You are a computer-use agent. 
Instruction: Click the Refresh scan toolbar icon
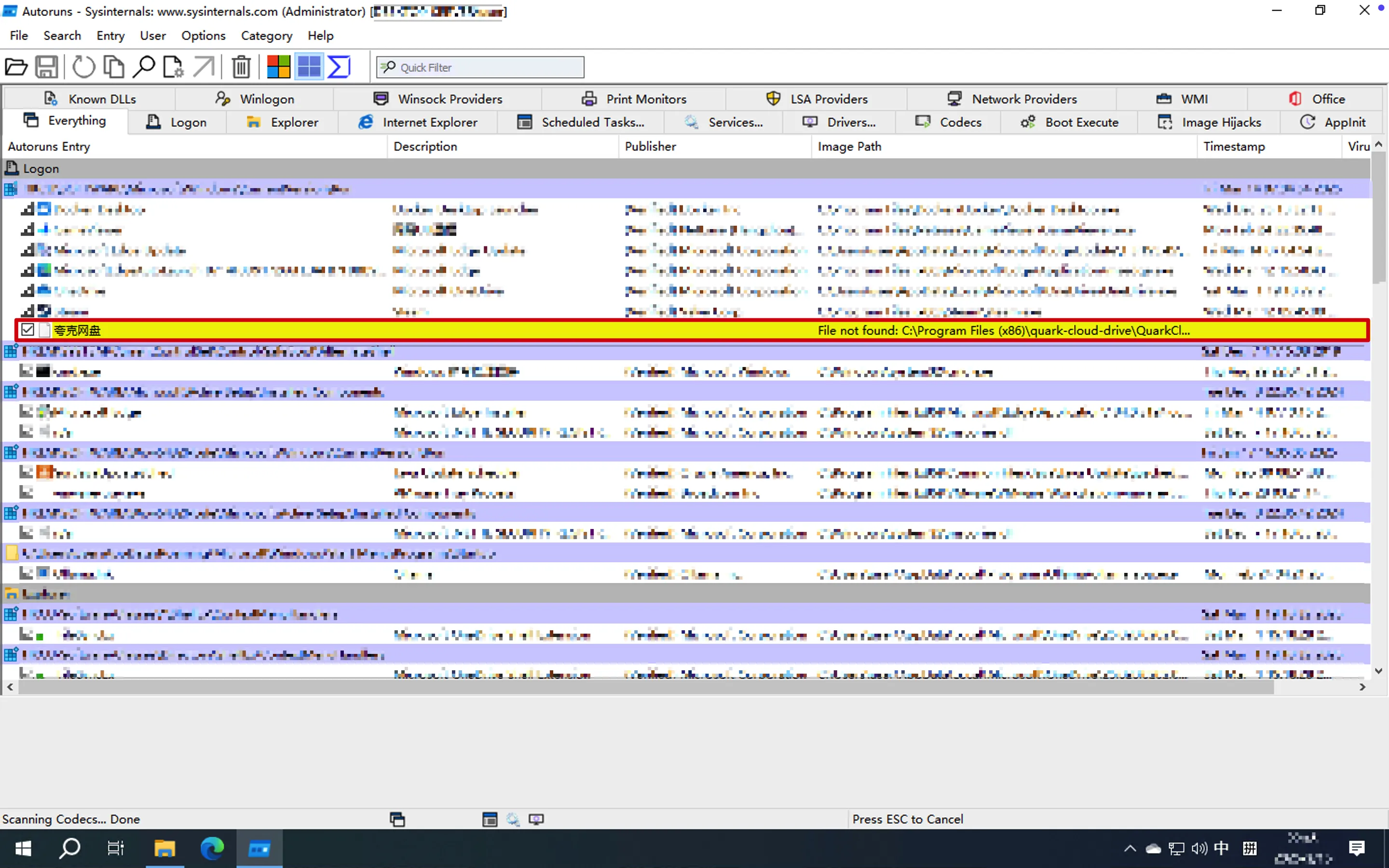(x=83, y=67)
